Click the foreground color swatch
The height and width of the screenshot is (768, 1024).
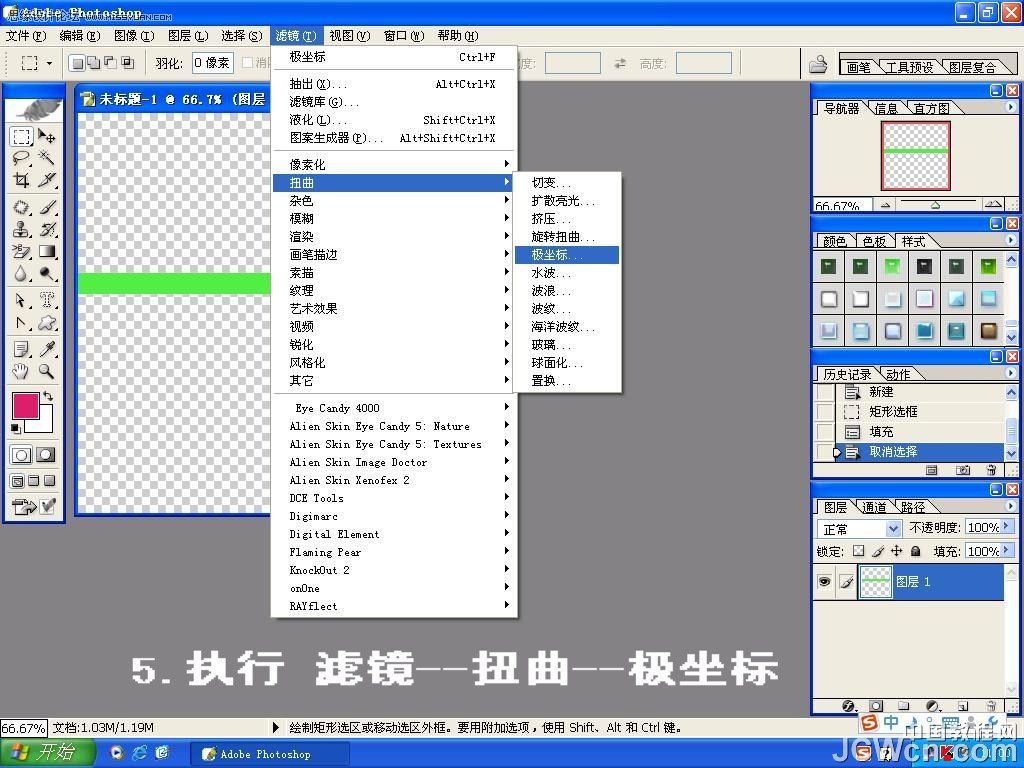25,406
